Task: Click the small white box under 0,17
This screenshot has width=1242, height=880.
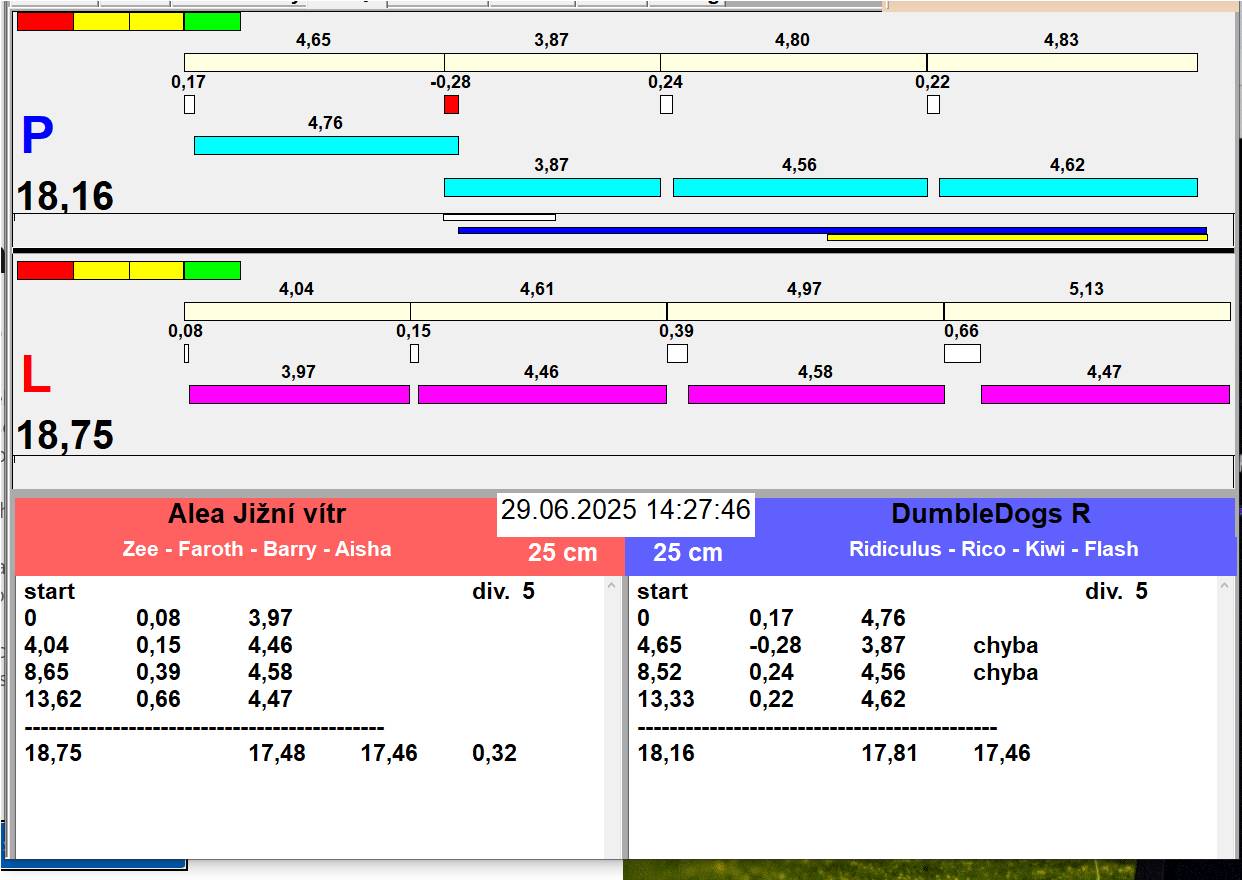Action: [189, 105]
